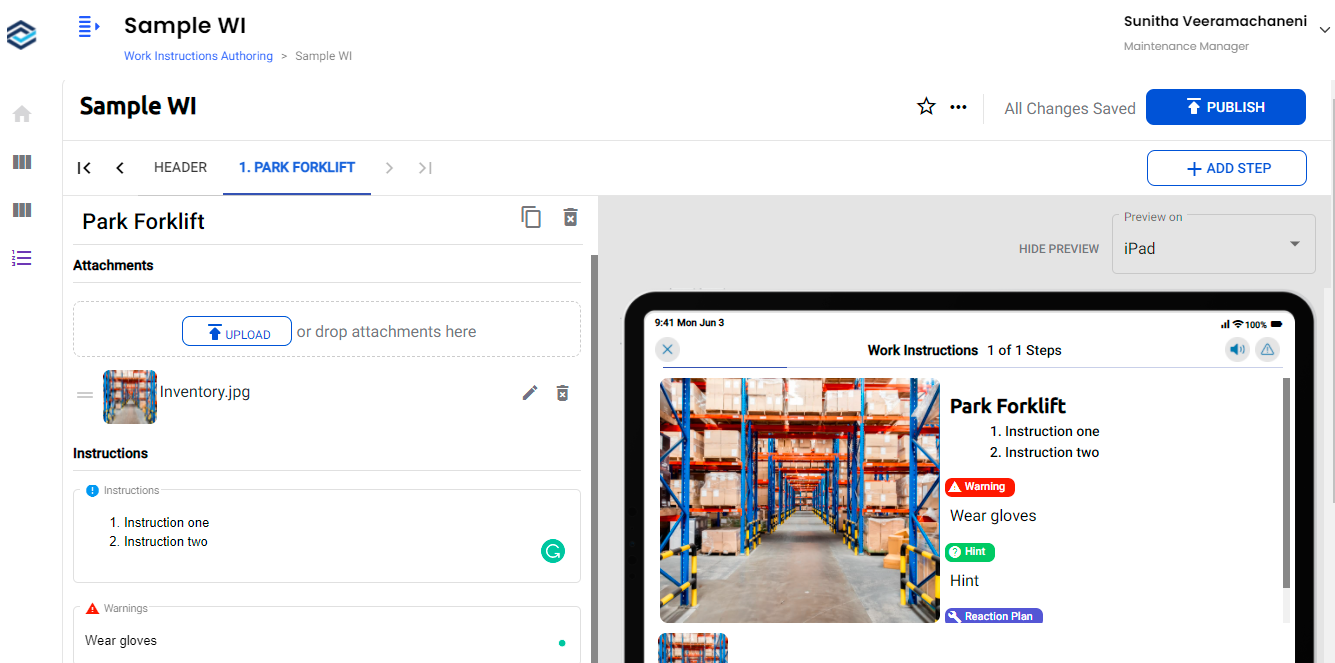The image size is (1335, 663).
Task: Click Instruction two in the preview
Action: [1052, 452]
